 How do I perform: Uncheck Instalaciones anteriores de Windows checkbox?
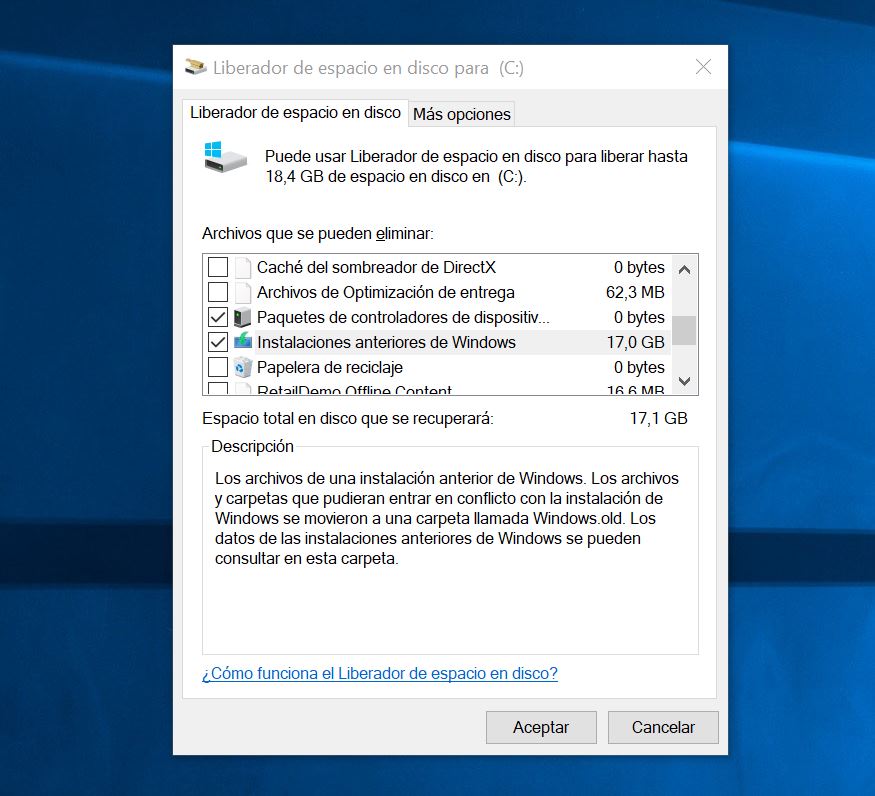217,342
